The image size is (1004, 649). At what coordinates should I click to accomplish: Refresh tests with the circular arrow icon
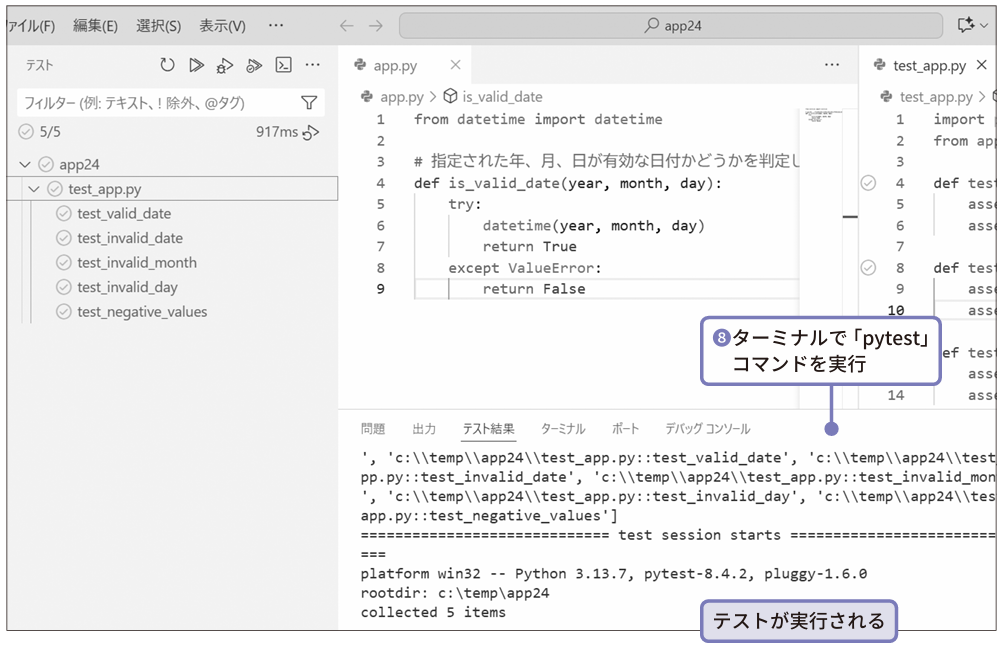[167, 65]
